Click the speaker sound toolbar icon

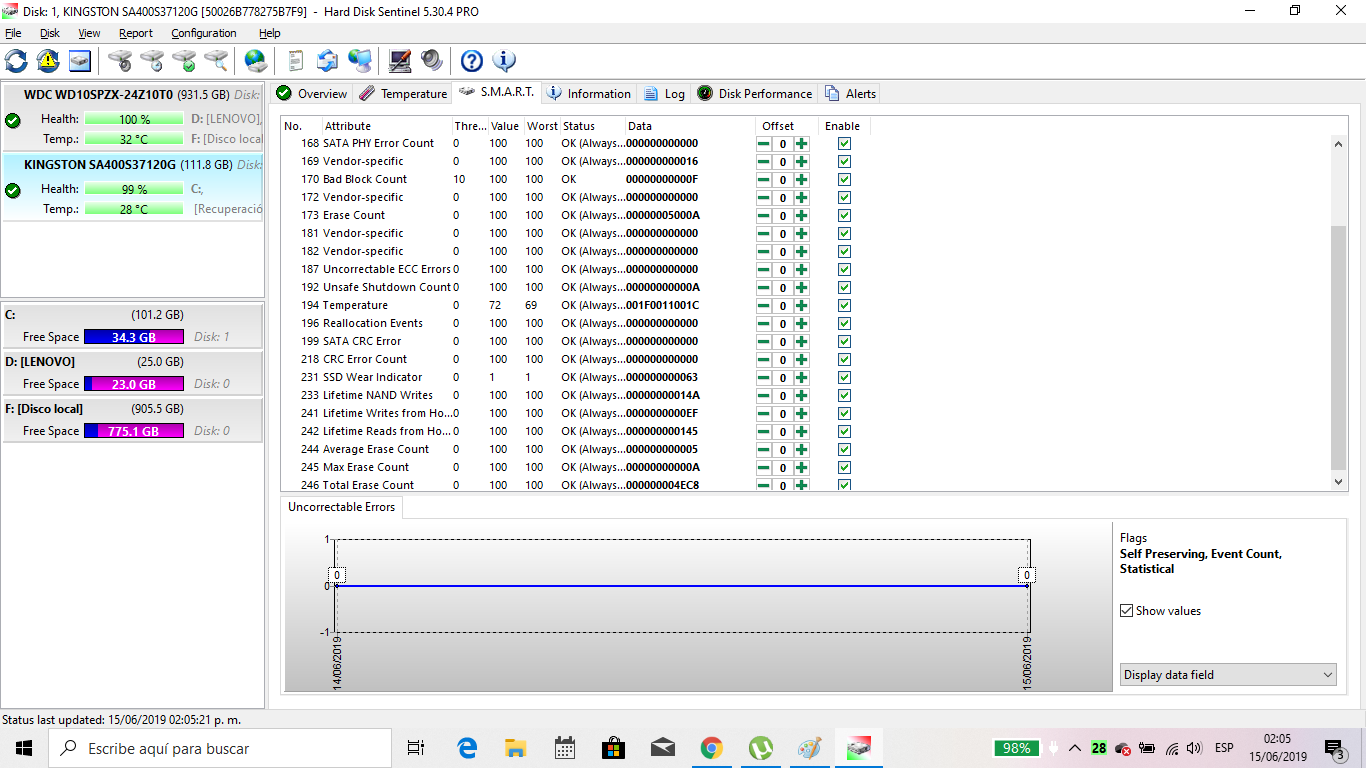point(432,60)
